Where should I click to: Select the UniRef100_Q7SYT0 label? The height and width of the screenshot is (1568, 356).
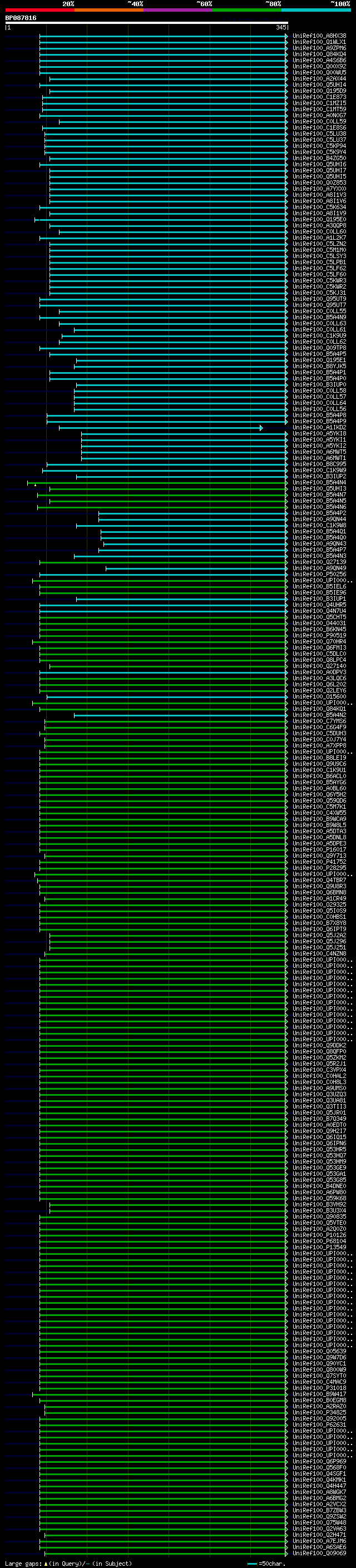click(x=319, y=1376)
